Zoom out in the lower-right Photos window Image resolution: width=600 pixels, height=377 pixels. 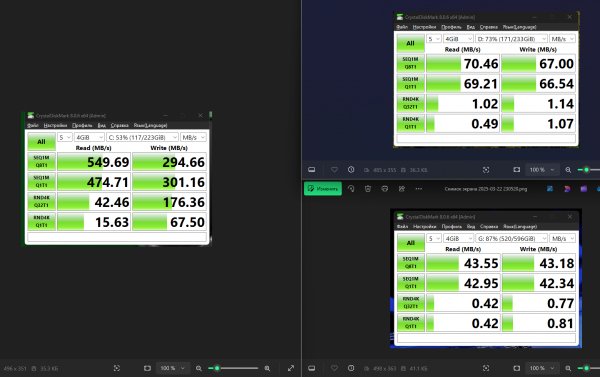pyautogui.click(x=568, y=368)
